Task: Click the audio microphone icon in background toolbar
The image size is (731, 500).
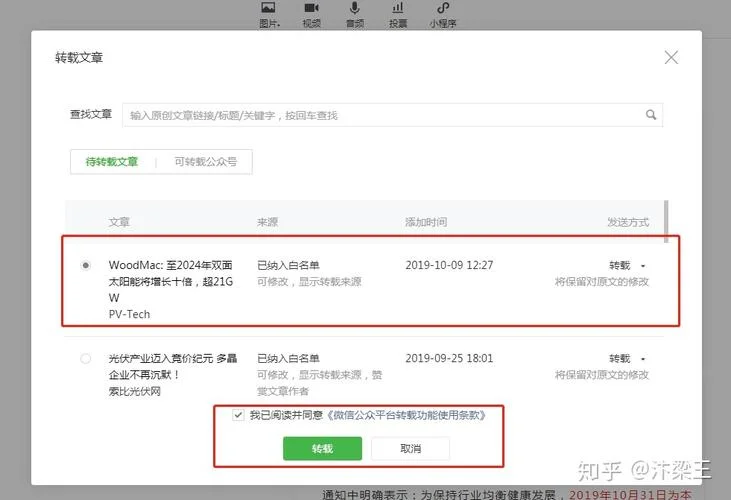Action: (355, 7)
